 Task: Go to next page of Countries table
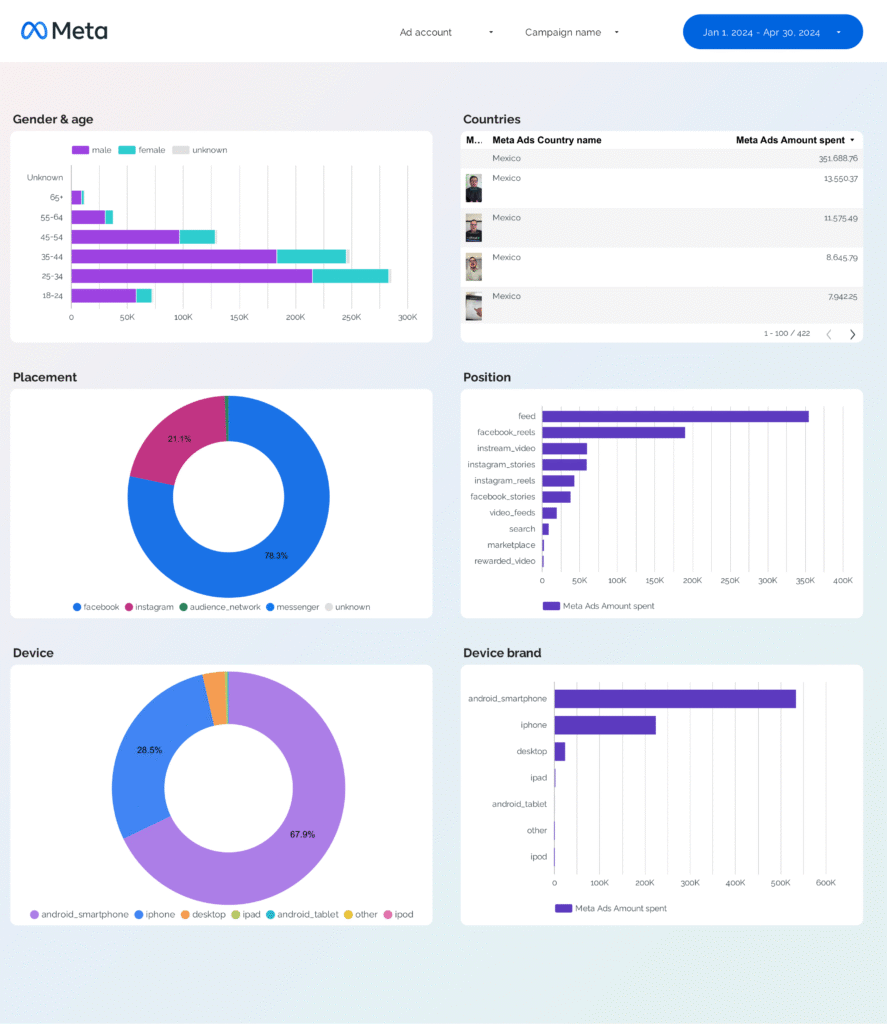coord(852,334)
